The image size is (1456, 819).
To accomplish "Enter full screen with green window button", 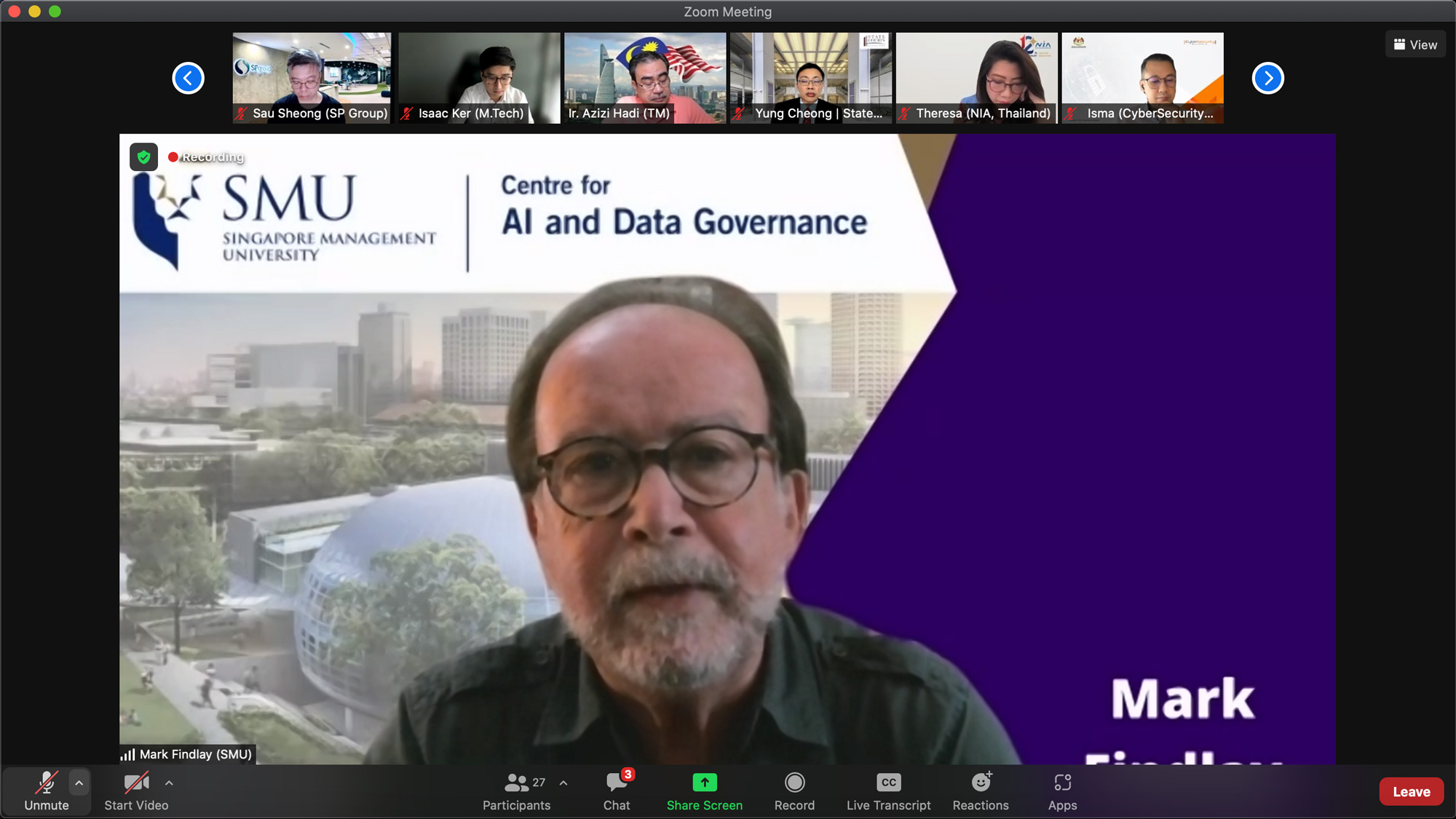I will point(55,12).
